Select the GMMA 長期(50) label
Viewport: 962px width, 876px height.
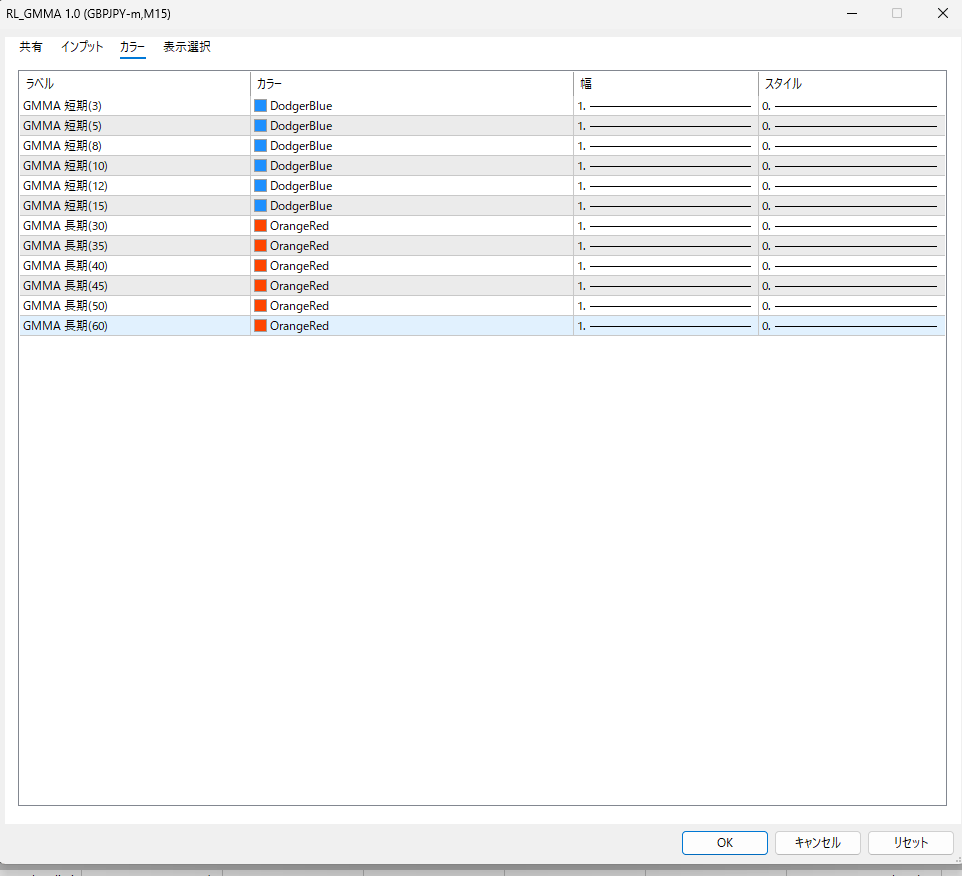(x=65, y=305)
